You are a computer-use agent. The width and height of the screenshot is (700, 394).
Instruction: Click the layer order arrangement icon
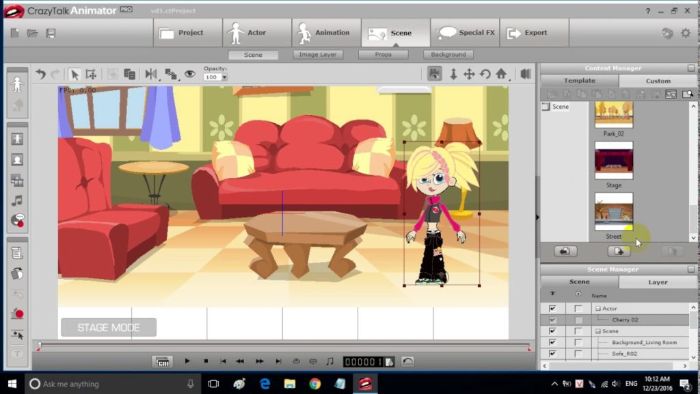point(171,74)
